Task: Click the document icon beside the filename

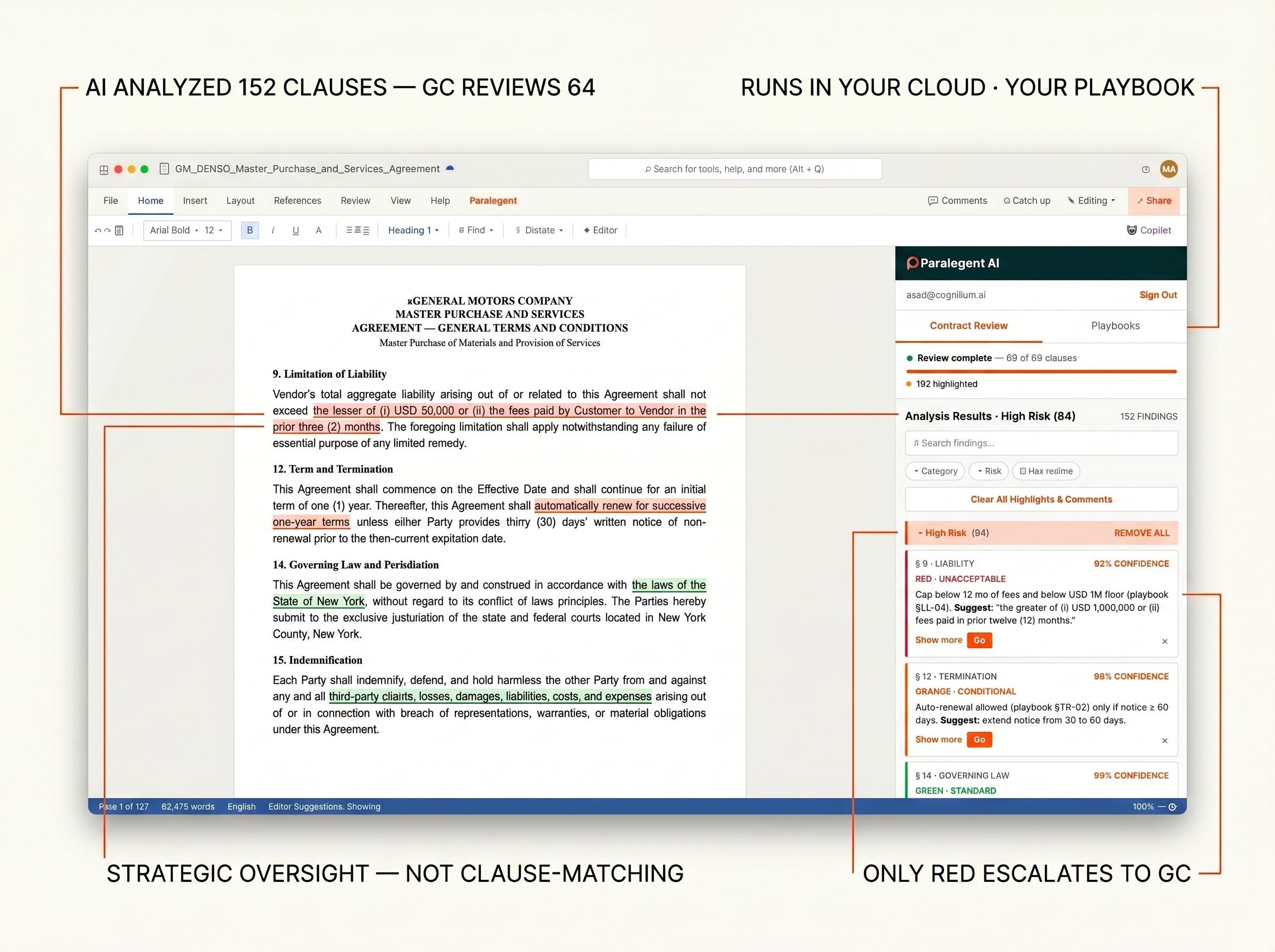Action: [164, 169]
